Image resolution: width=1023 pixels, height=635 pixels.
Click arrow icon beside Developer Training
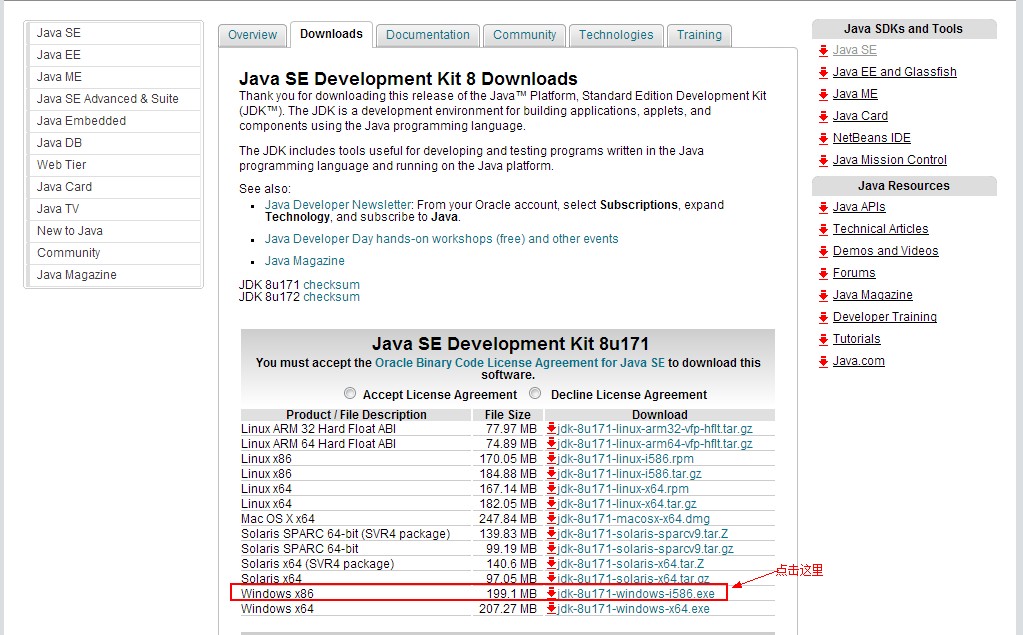tap(823, 317)
